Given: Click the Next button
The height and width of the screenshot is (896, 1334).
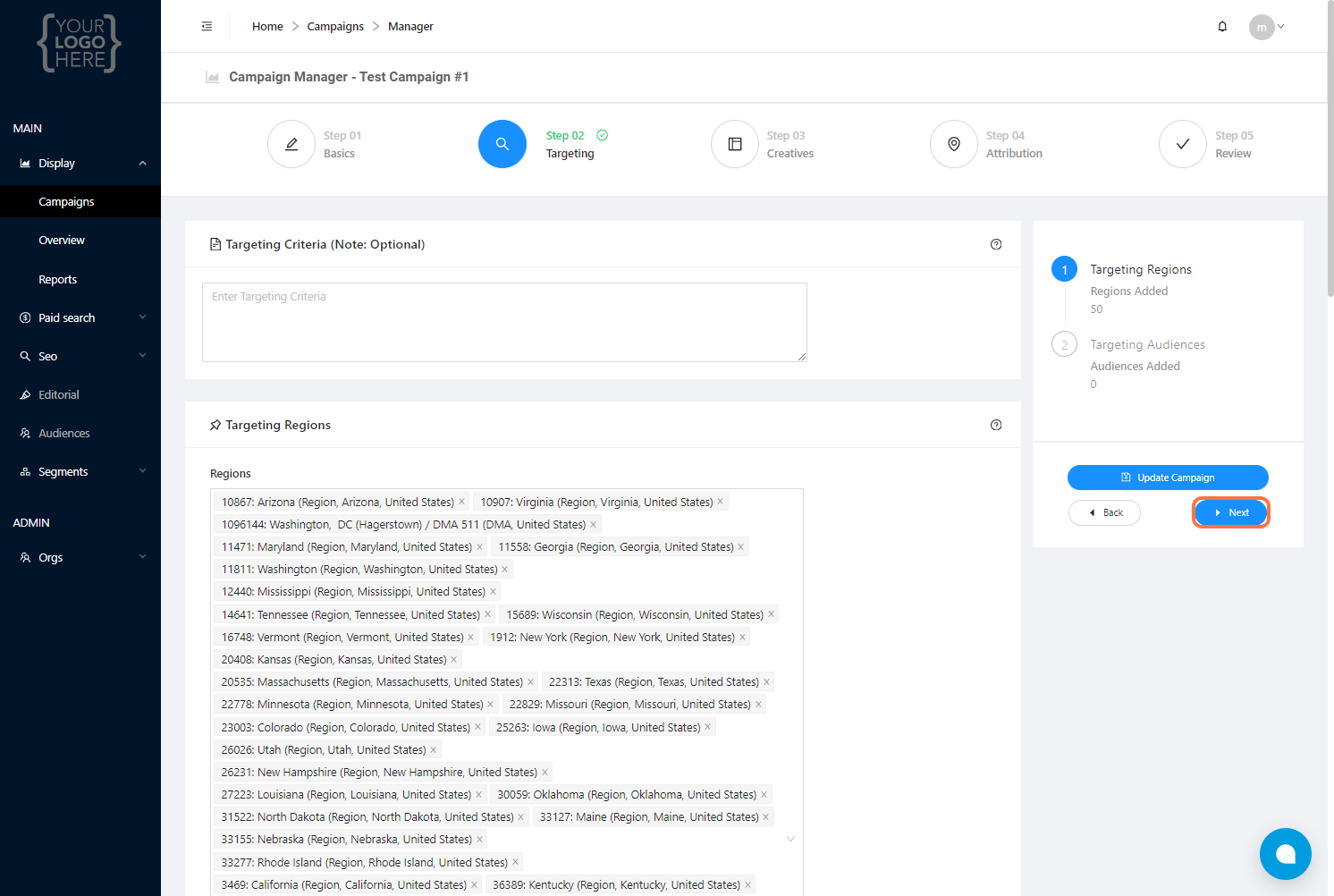Looking at the screenshot, I should pyautogui.click(x=1230, y=512).
